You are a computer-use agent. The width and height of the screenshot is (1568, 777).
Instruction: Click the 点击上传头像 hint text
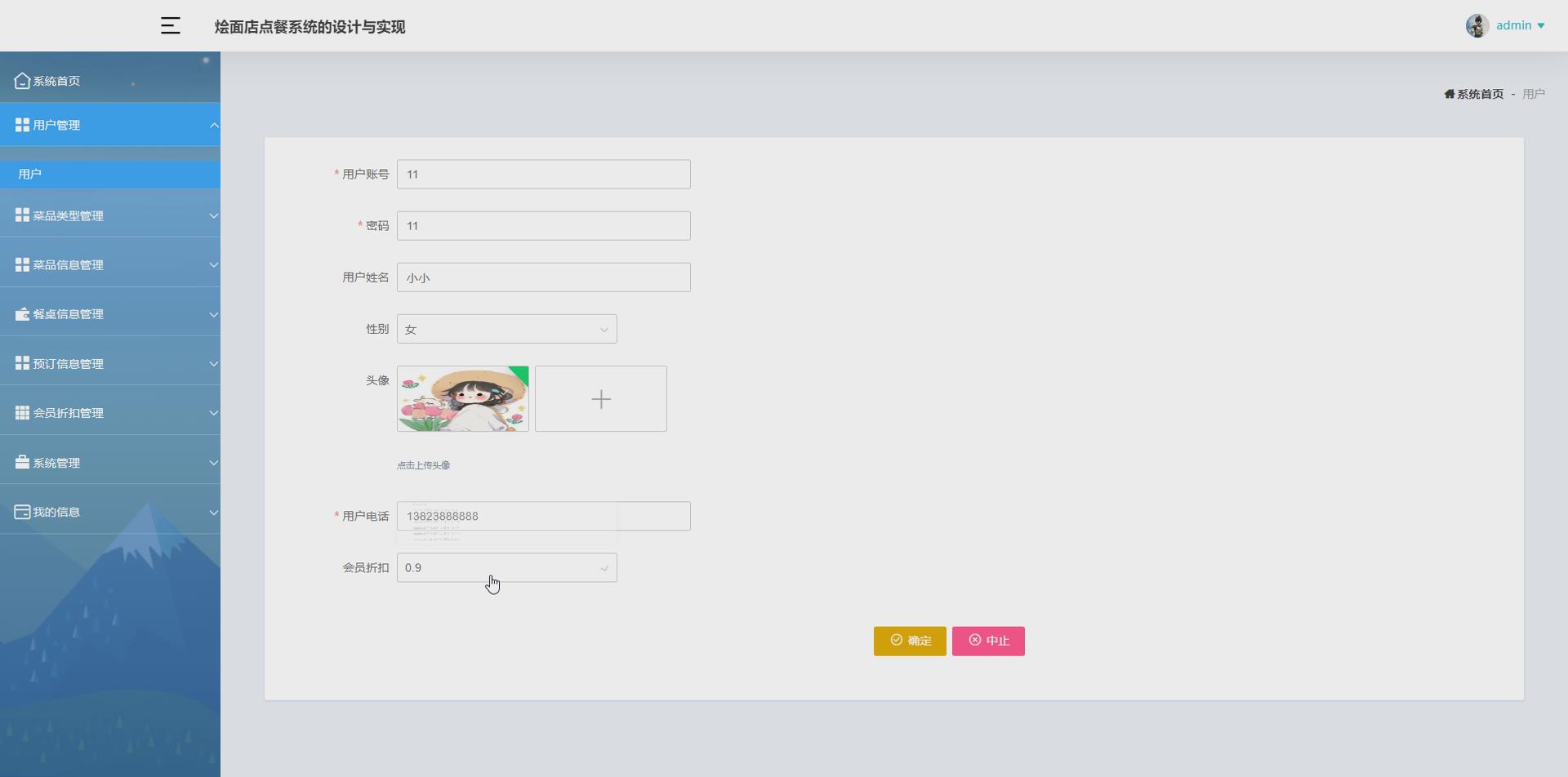click(x=423, y=465)
